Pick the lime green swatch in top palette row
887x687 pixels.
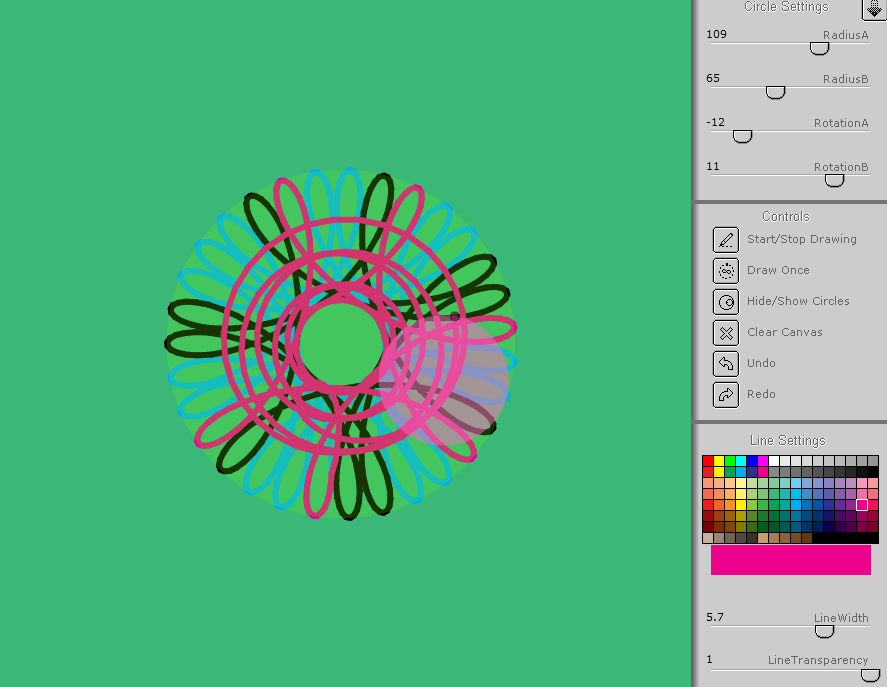[730, 461]
